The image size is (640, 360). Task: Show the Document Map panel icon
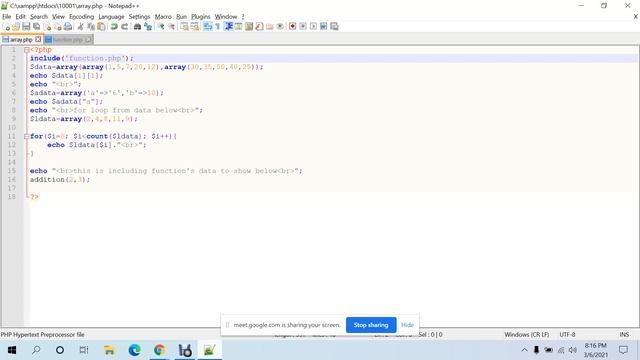click(249, 27)
